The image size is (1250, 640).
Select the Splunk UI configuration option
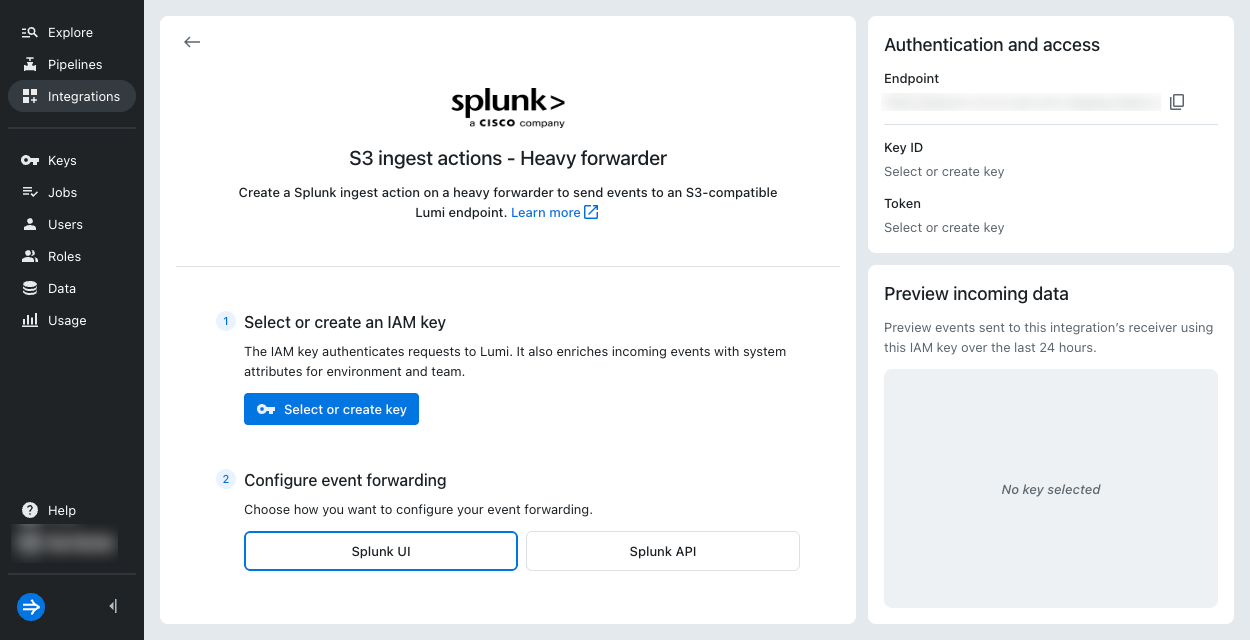tap(381, 551)
